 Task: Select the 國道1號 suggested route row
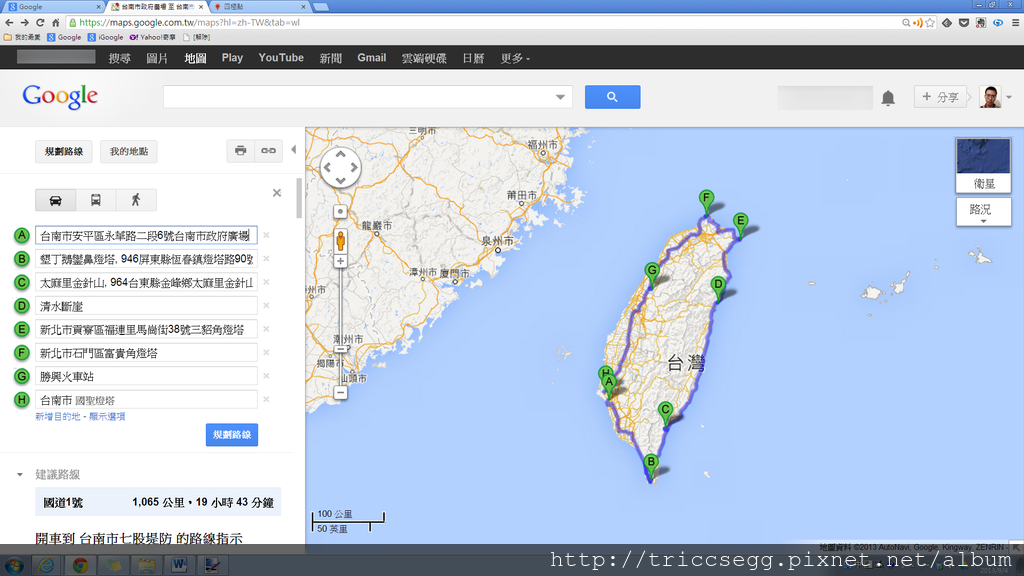tap(158, 502)
